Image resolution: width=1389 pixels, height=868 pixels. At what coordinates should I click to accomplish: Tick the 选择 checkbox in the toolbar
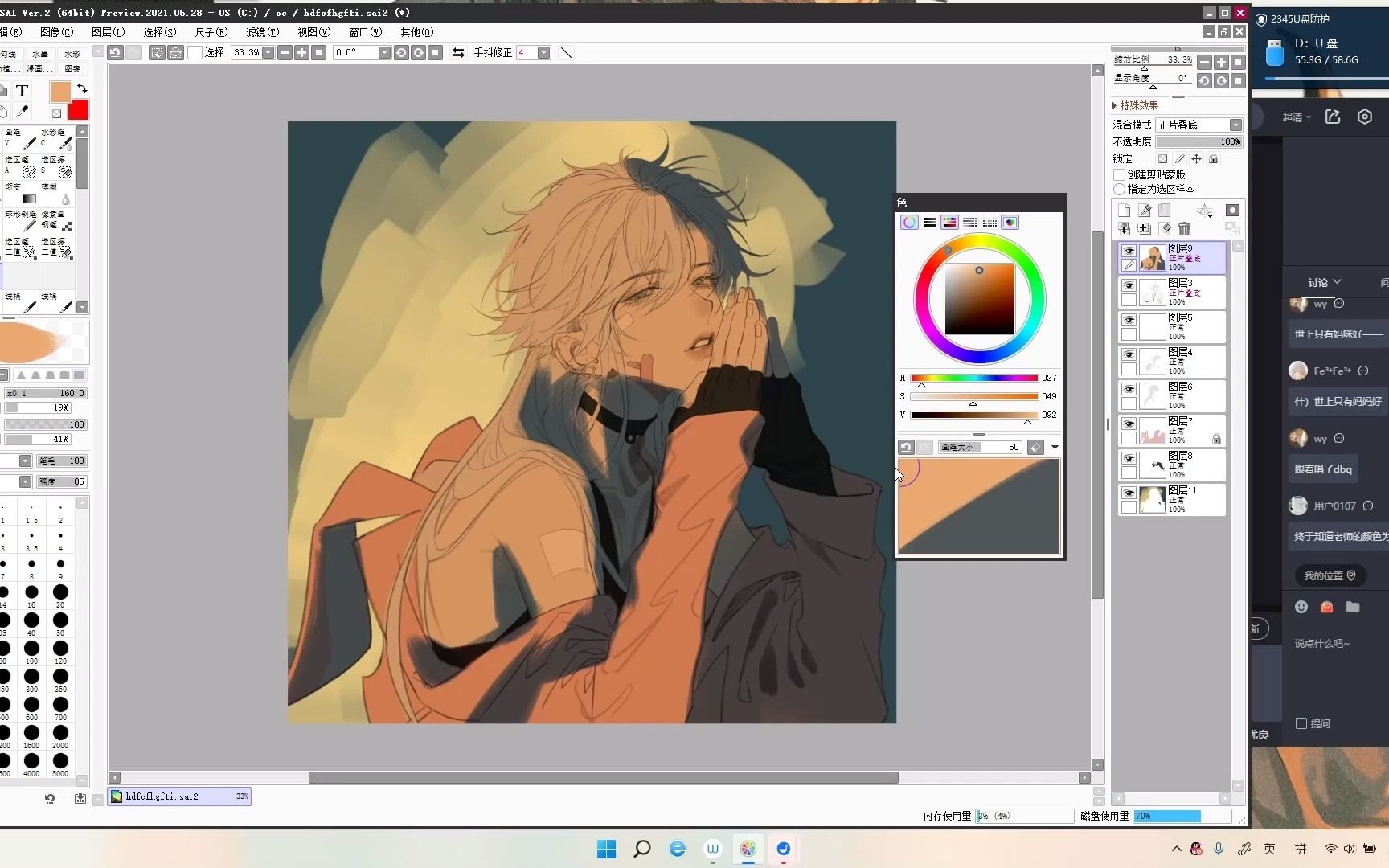[195, 52]
